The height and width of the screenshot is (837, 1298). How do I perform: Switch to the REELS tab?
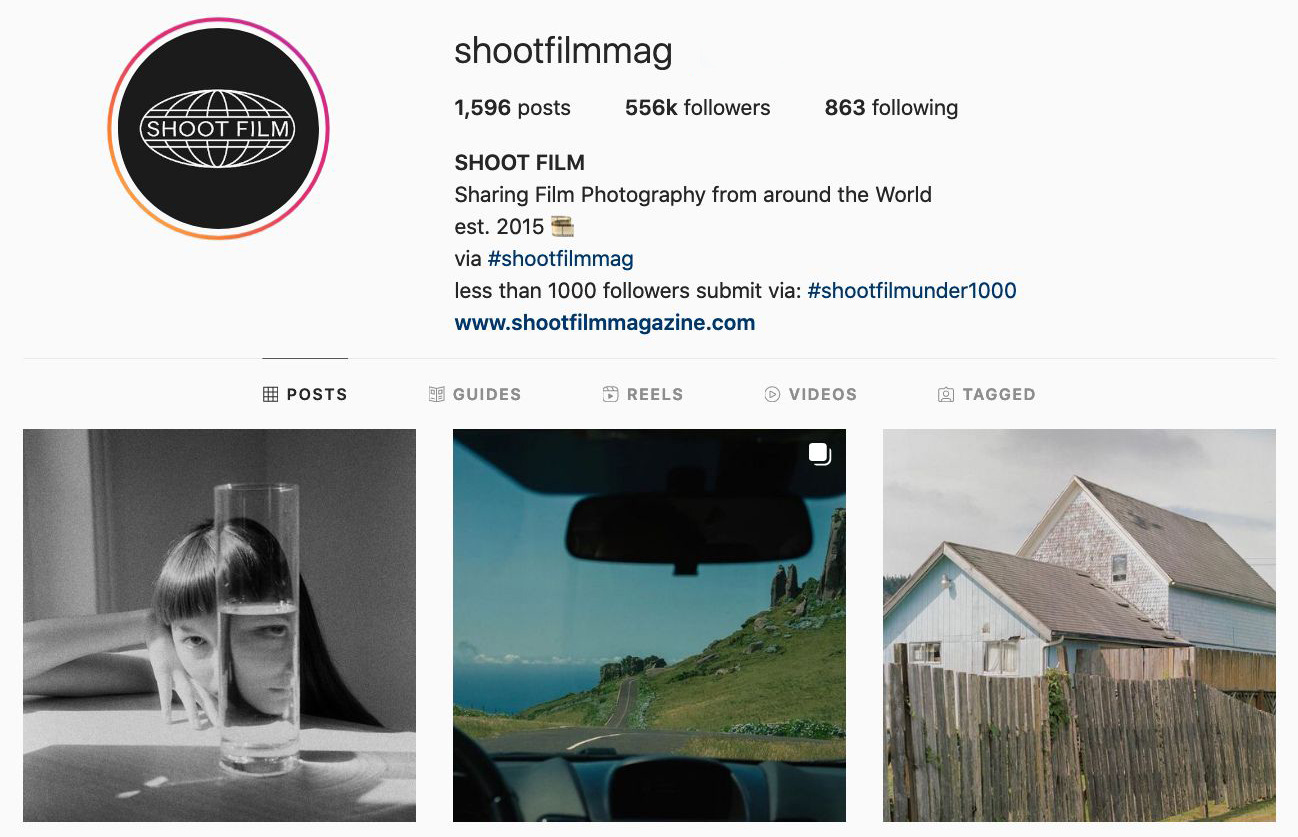(x=643, y=394)
